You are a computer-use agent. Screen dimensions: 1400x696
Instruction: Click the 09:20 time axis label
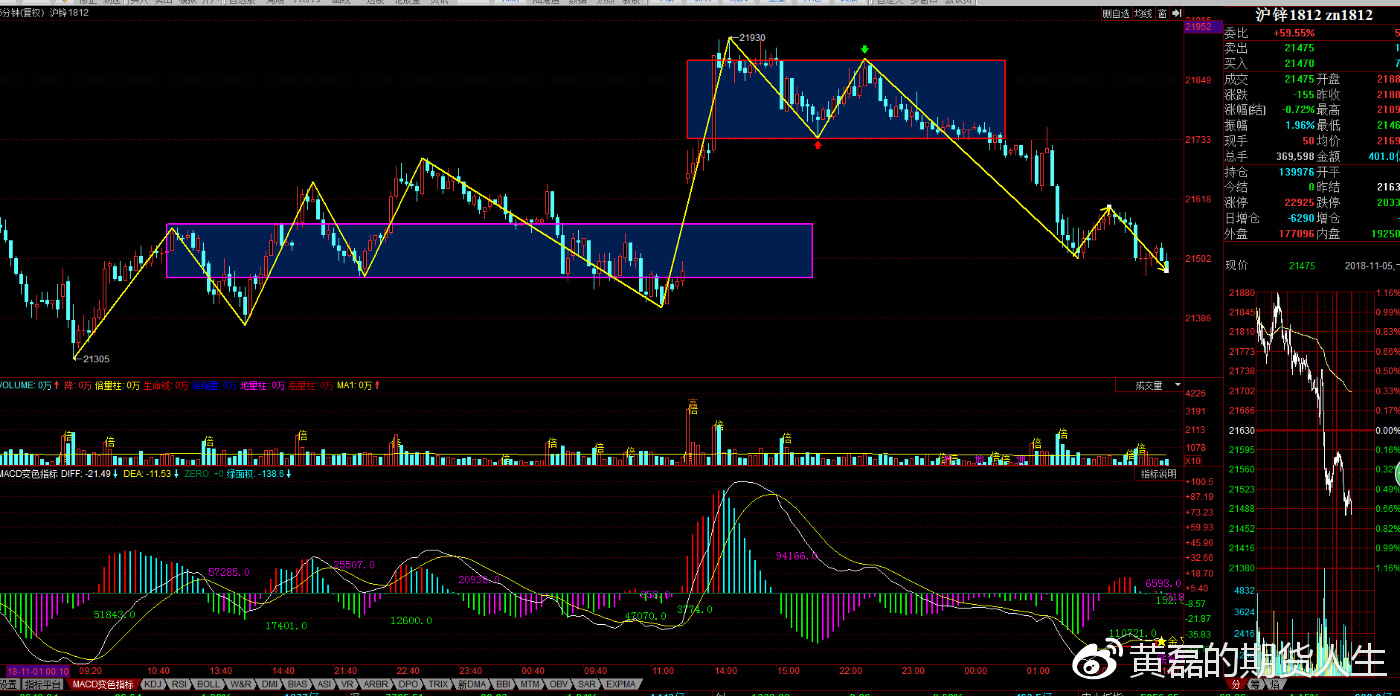point(91,672)
